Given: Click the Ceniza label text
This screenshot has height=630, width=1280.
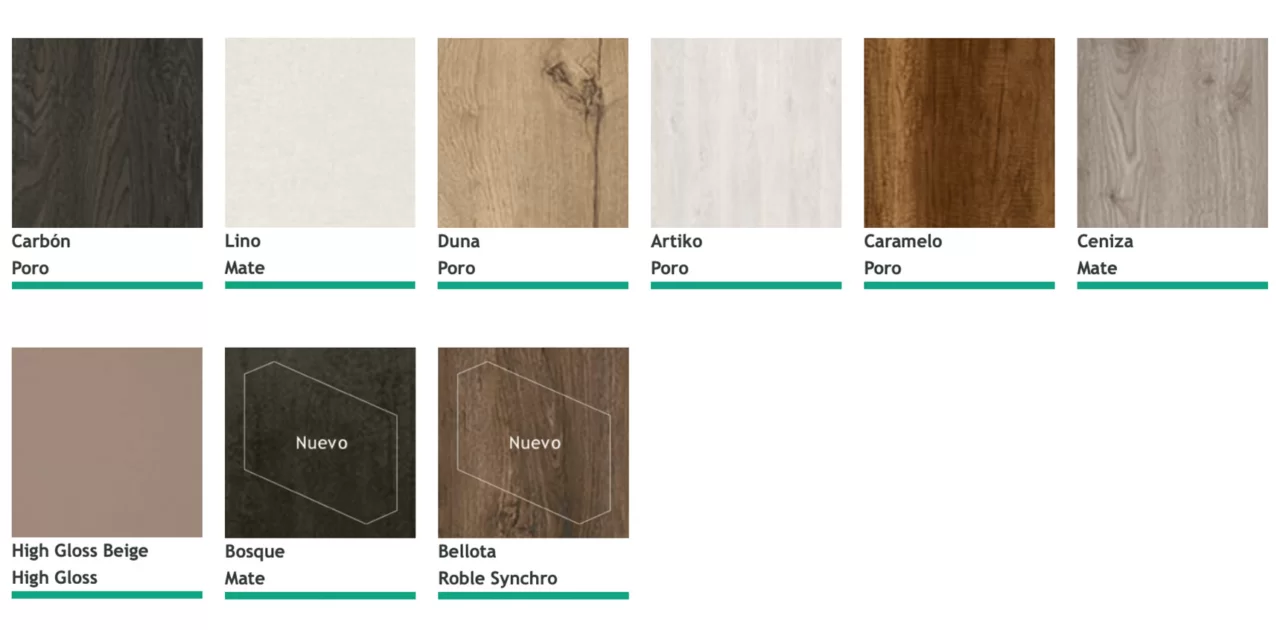Looking at the screenshot, I should tap(1105, 241).
